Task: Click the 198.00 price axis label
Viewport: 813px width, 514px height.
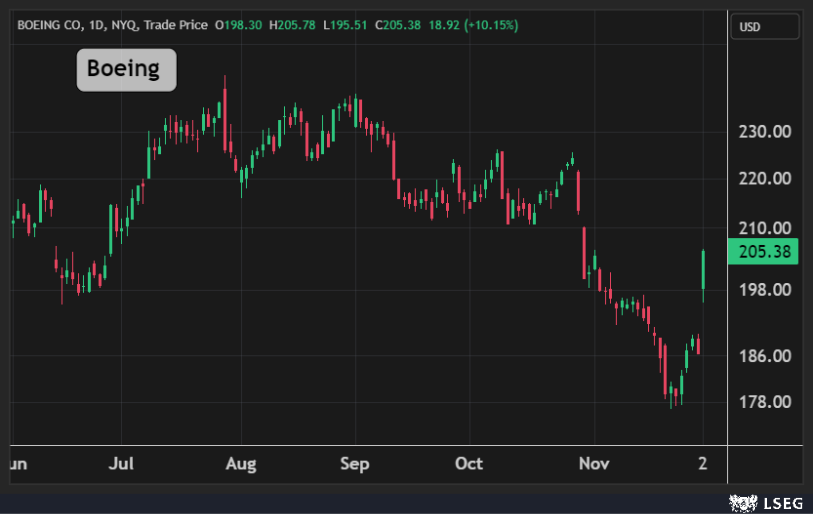Action: point(765,290)
